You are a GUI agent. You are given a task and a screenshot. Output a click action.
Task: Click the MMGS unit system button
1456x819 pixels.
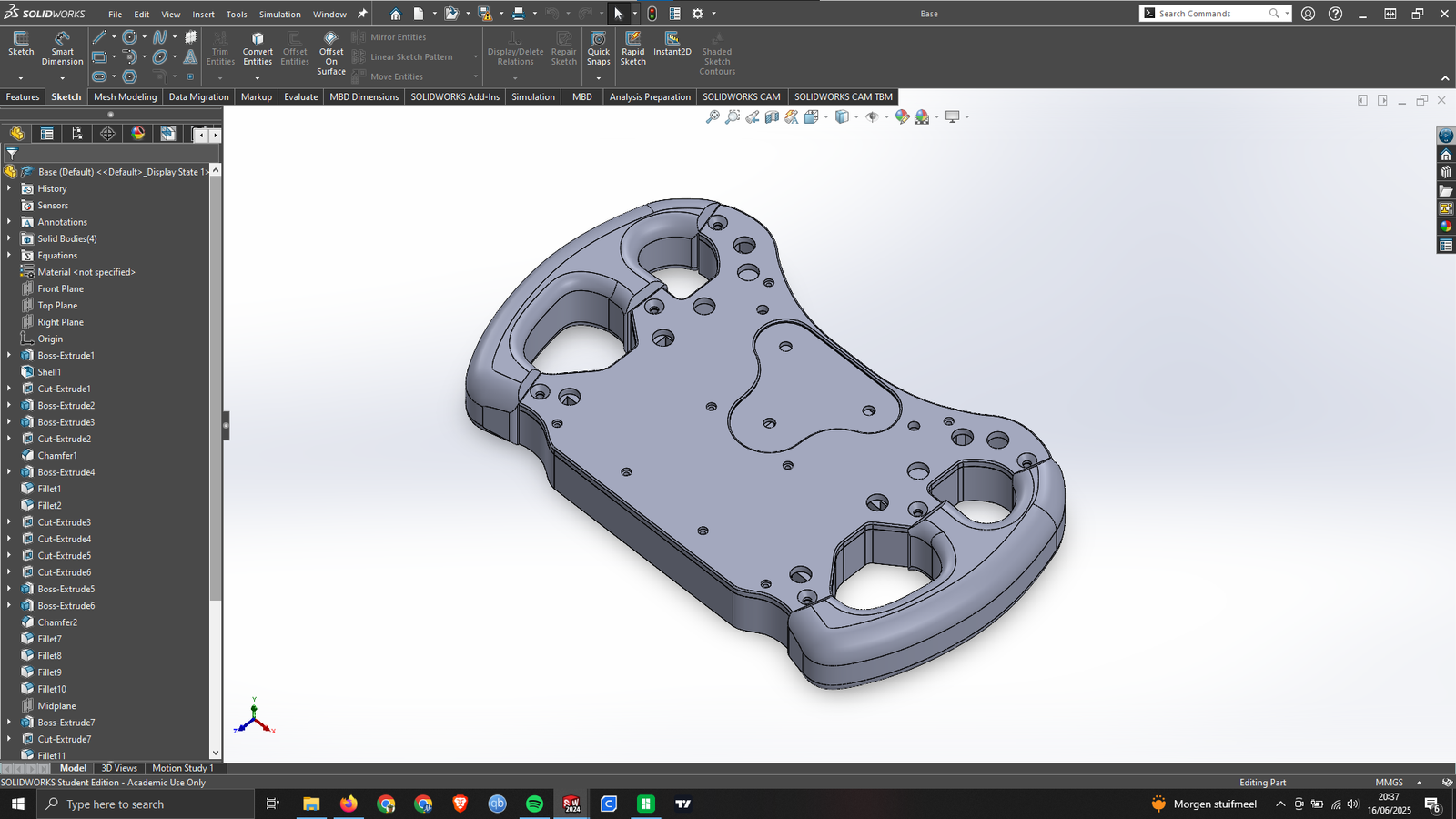point(1389,783)
